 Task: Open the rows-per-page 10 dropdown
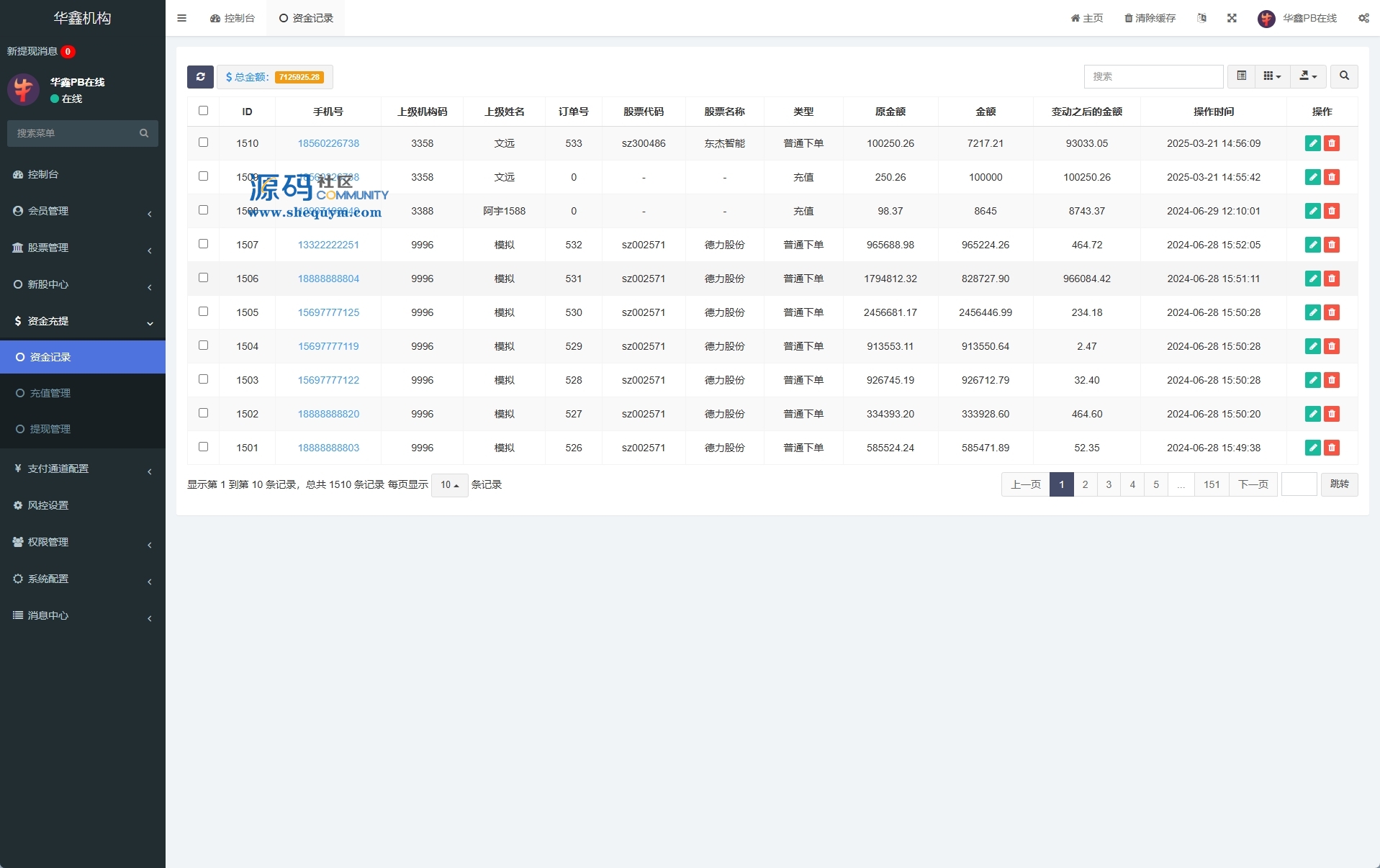(449, 485)
